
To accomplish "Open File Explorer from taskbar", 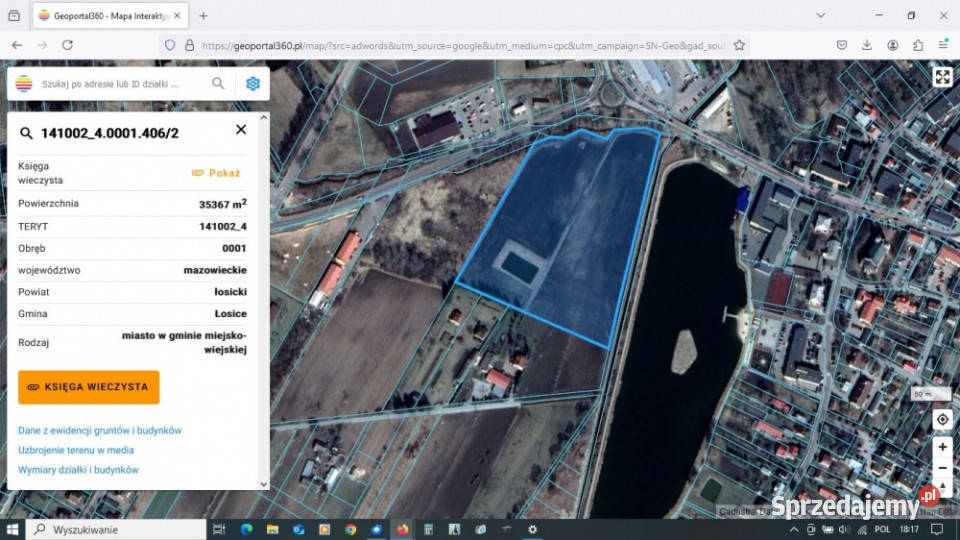I will [272, 530].
